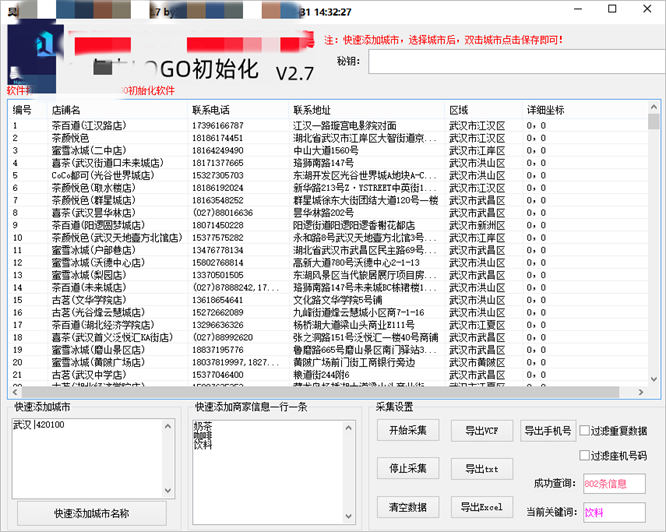Sort by the 详细坐标 column header
The height and width of the screenshot is (532, 666).
coord(545,110)
